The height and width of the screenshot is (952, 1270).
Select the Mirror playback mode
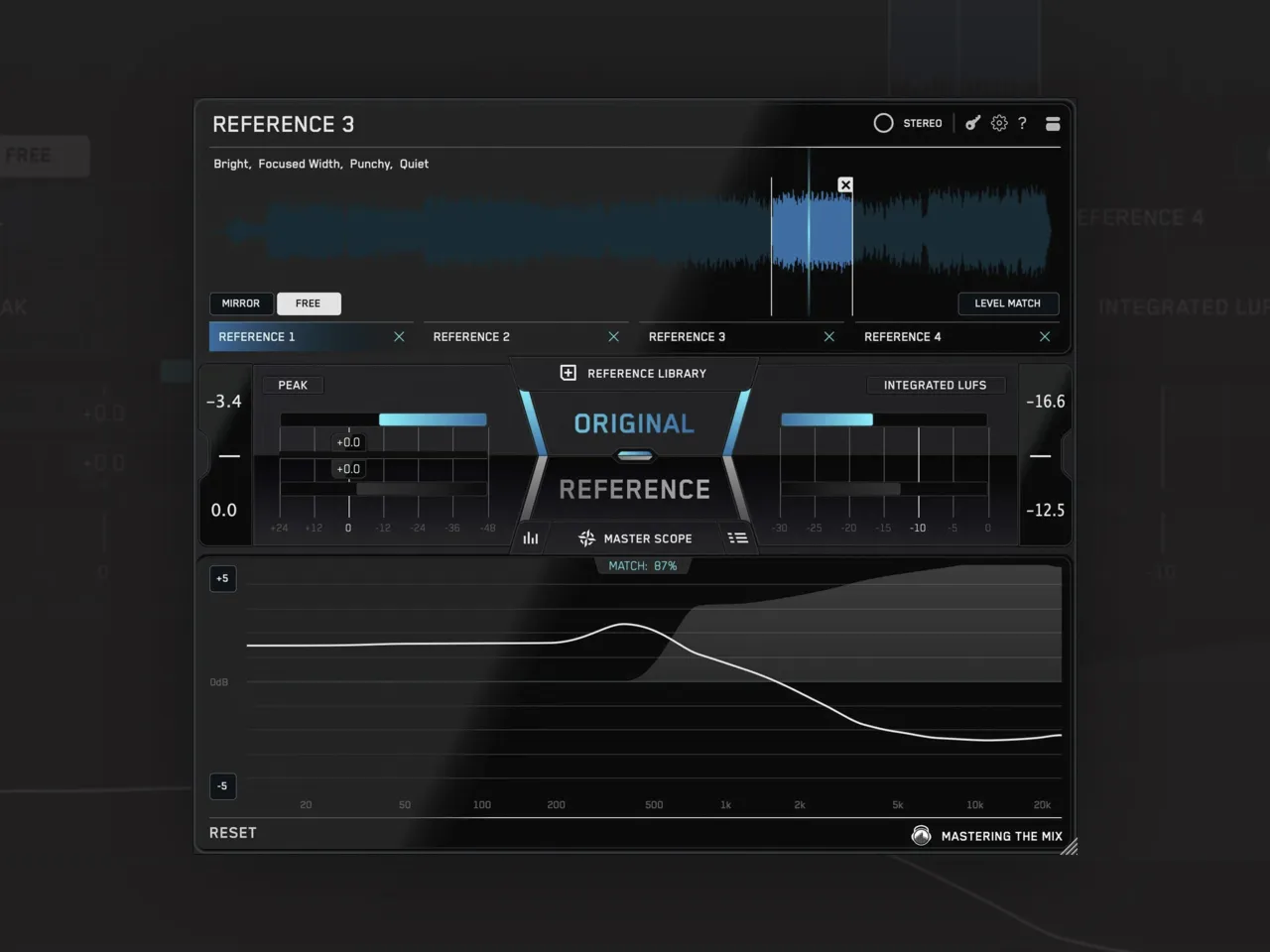pos(241,303)
